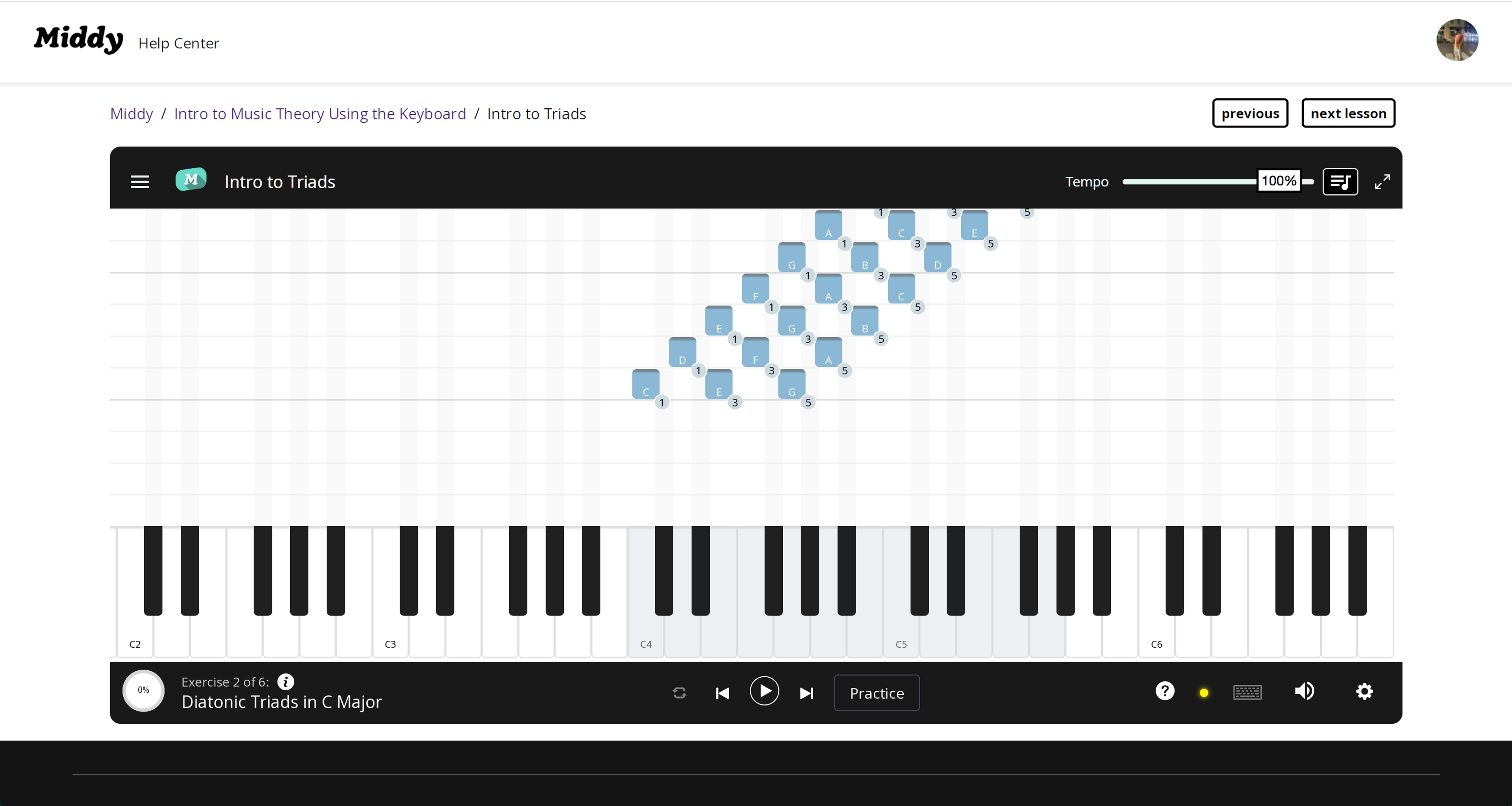The height and width of the screenshot is (806, 1512).
Task: Click the skip to beginning rewind control
Action: pyautogui.click(x=722, y=692)
